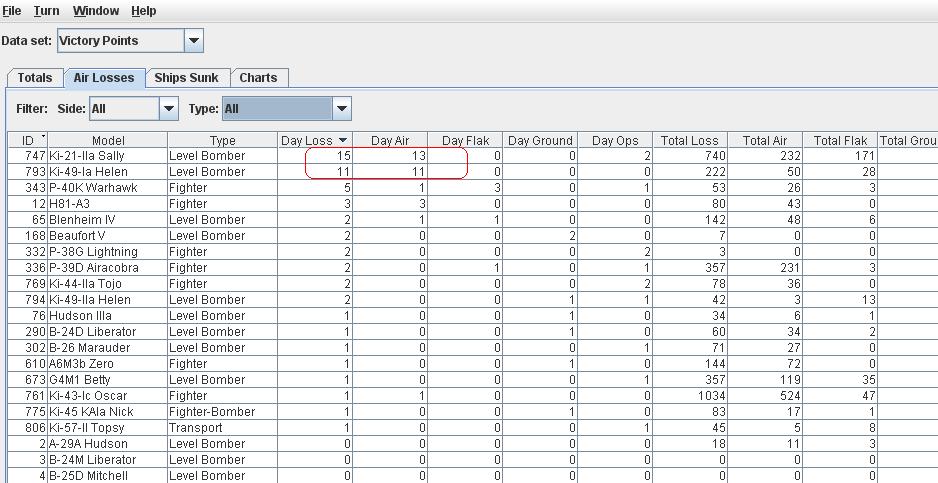Viewport: 938px width, 483px height.
Task: Click Total Air value 524
Action: click(765, 396)
